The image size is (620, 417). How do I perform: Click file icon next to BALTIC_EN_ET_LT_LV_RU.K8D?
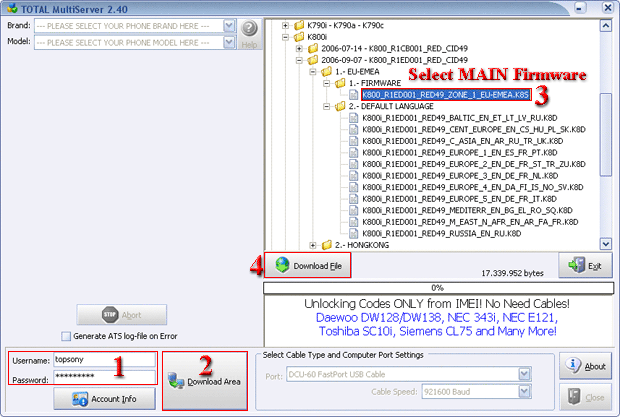pyautogui.click(x=353, y=118)
